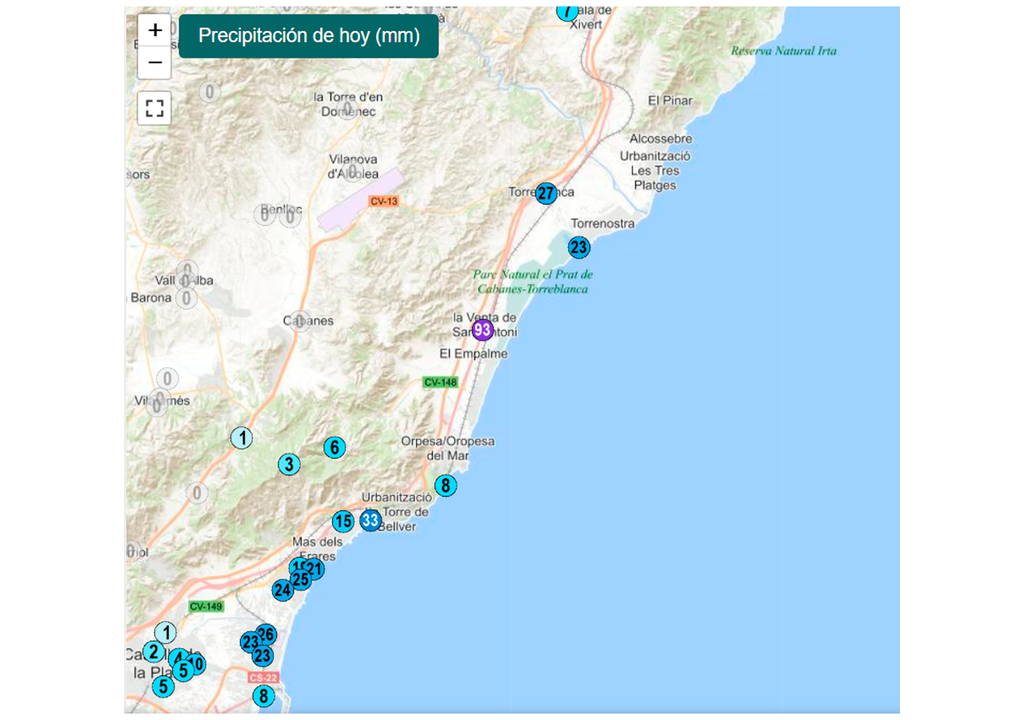Click the 'El Empalme' map label
This screenshot has width=1024, height=720.
[473, 353]
